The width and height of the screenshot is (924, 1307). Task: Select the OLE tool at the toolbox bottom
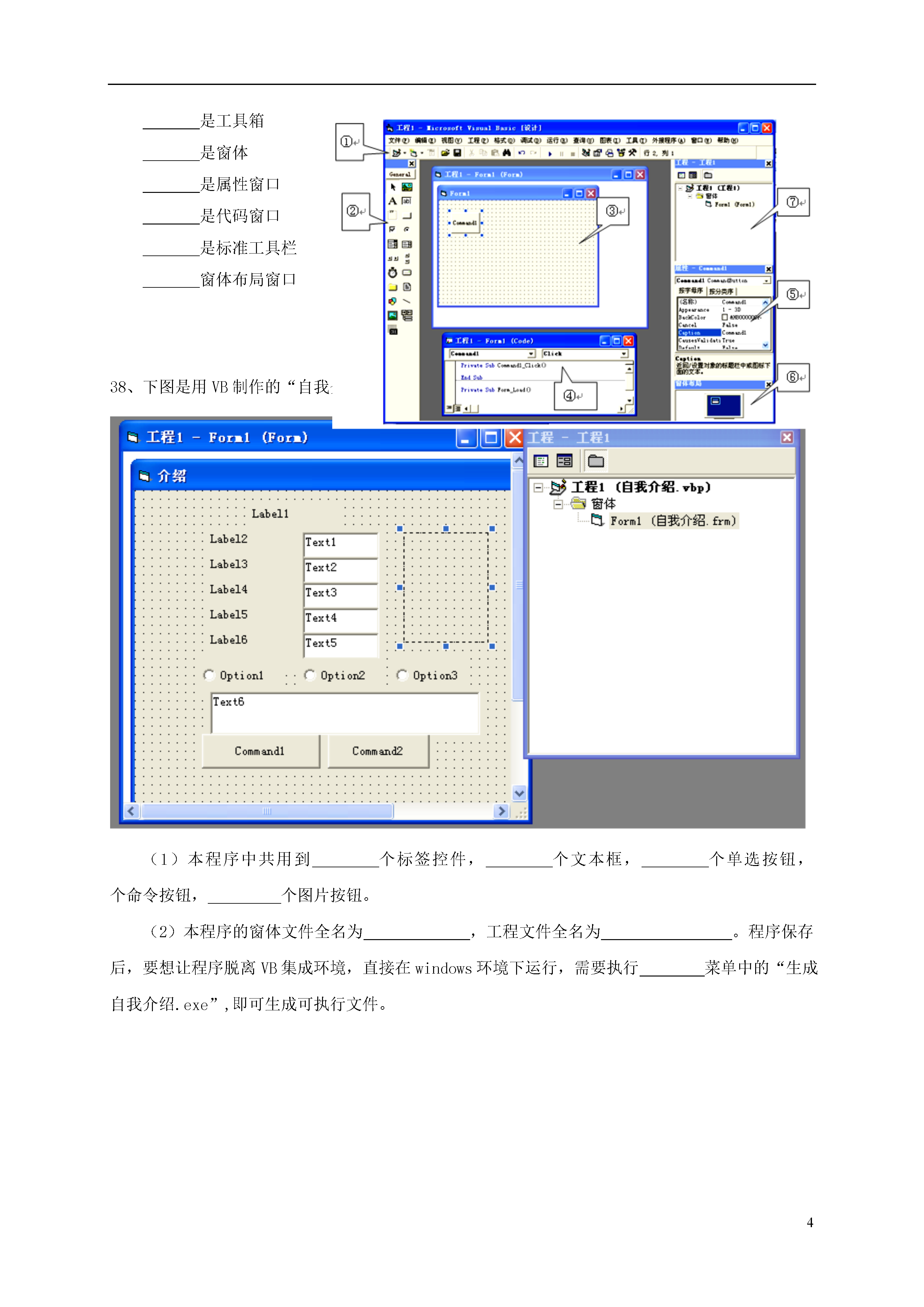tap(393, 331)
